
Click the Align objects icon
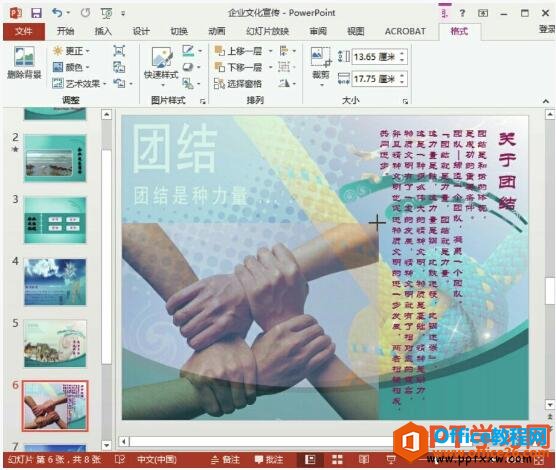click(284, 51)
